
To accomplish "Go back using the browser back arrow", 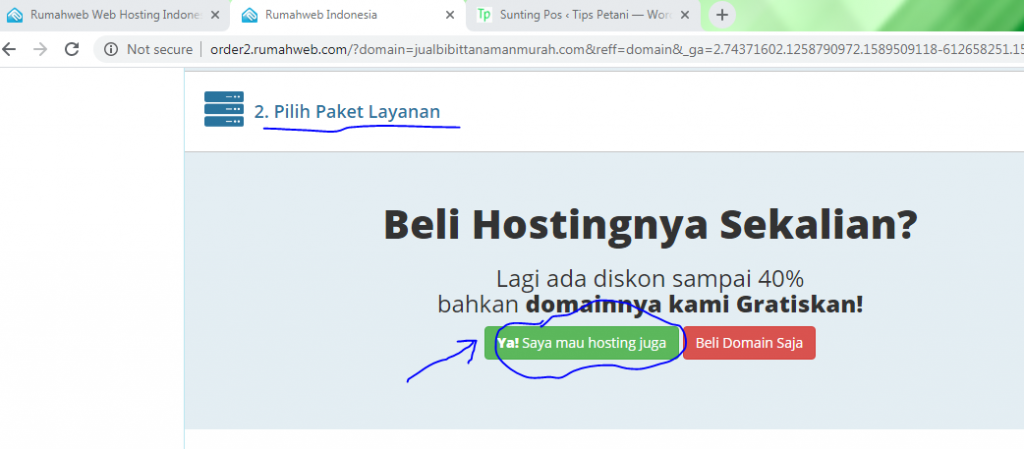I will [9, 49].
